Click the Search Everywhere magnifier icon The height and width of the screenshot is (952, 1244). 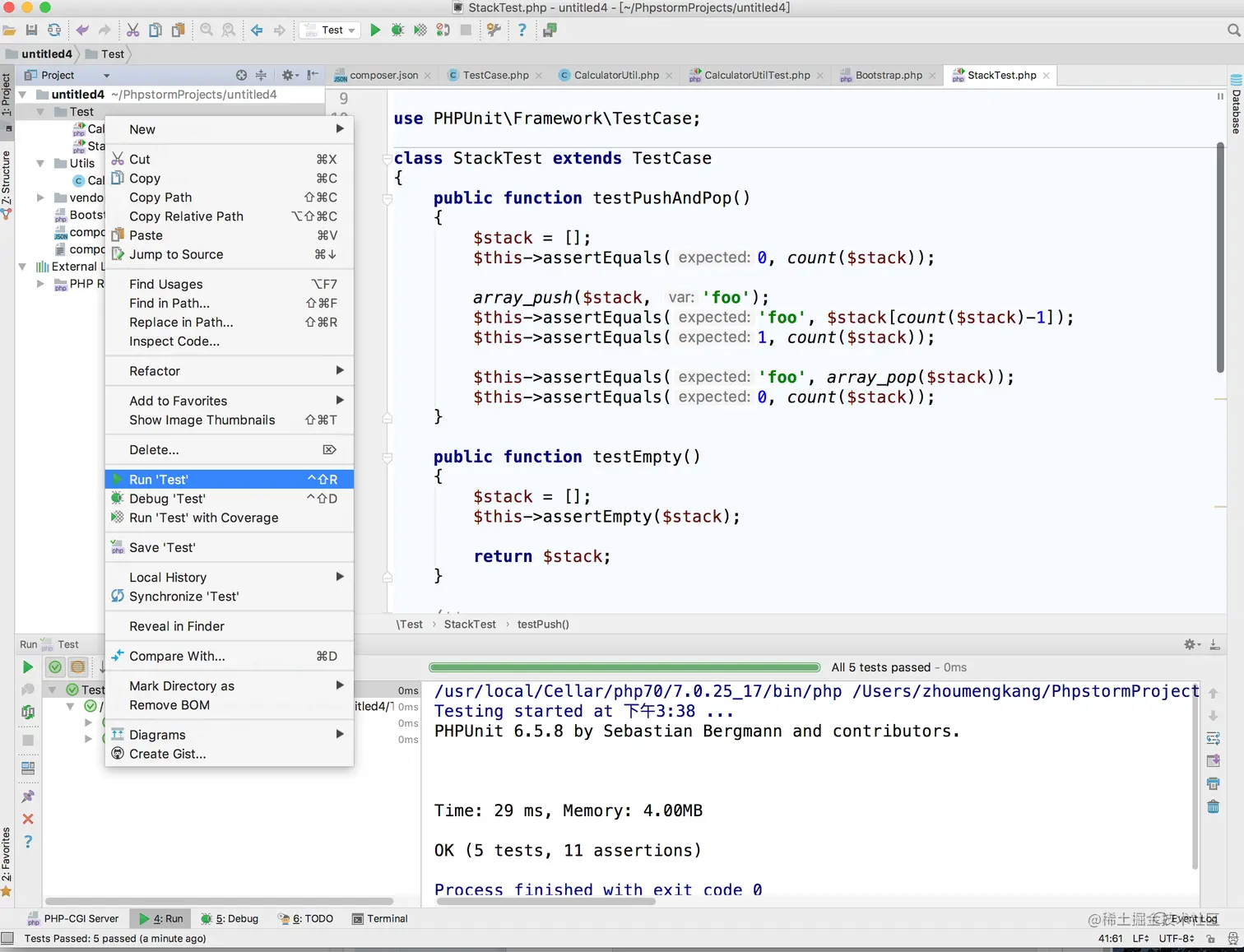tap(1233, 30)
